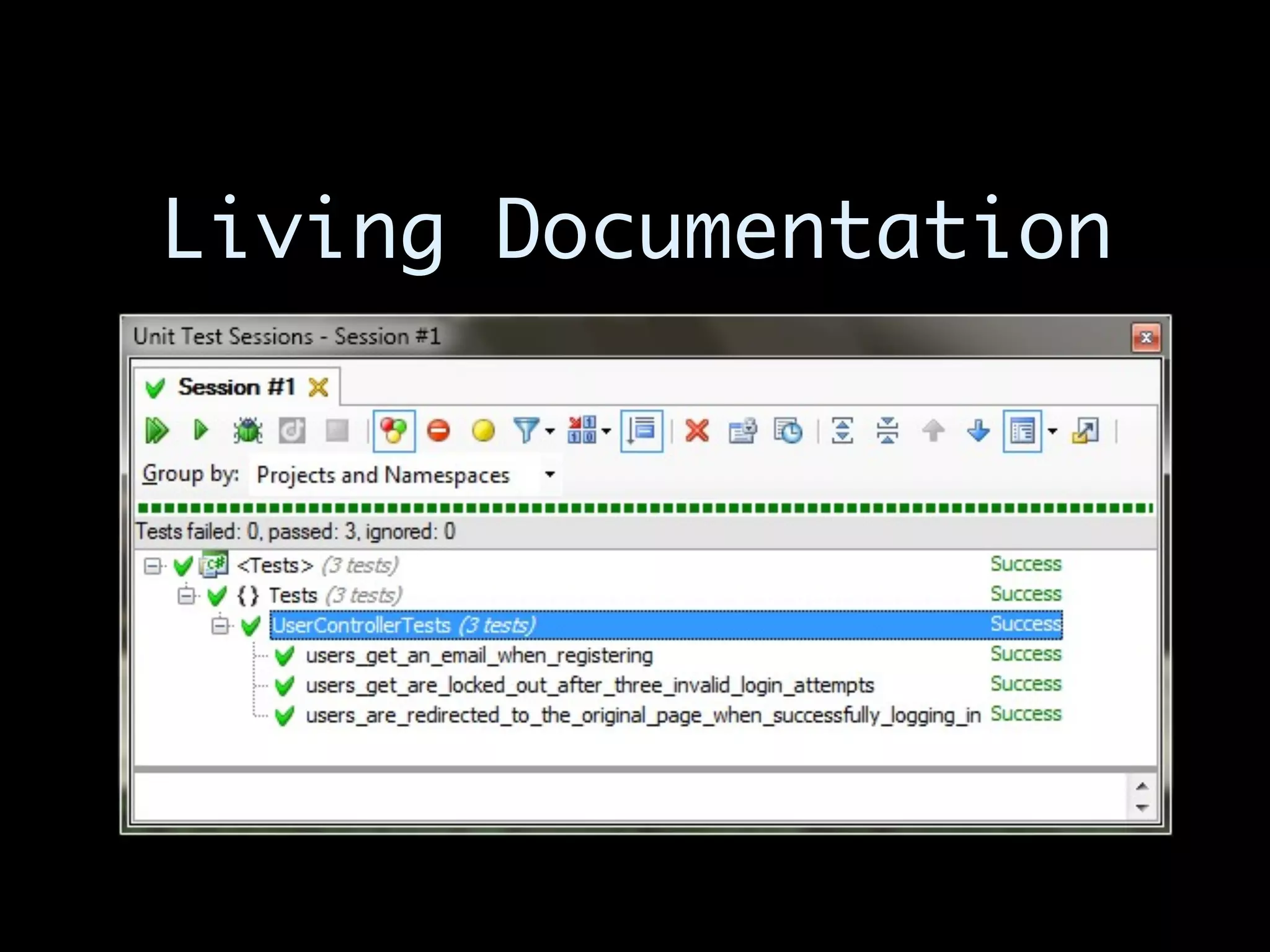This screenshot has width=1270, height=952.
Task: Click the green test progress bar
Action: pos(645,508)
